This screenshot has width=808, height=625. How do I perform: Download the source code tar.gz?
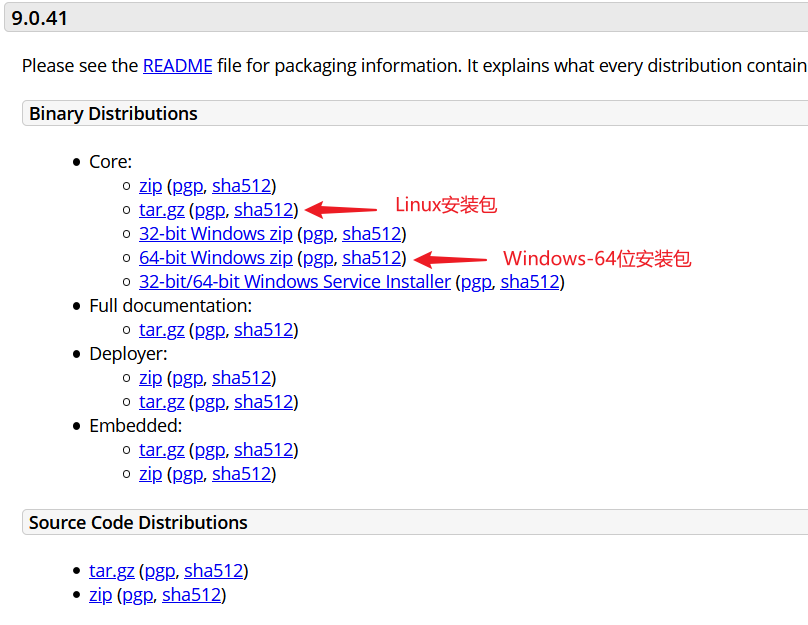(x=111, y=571)
